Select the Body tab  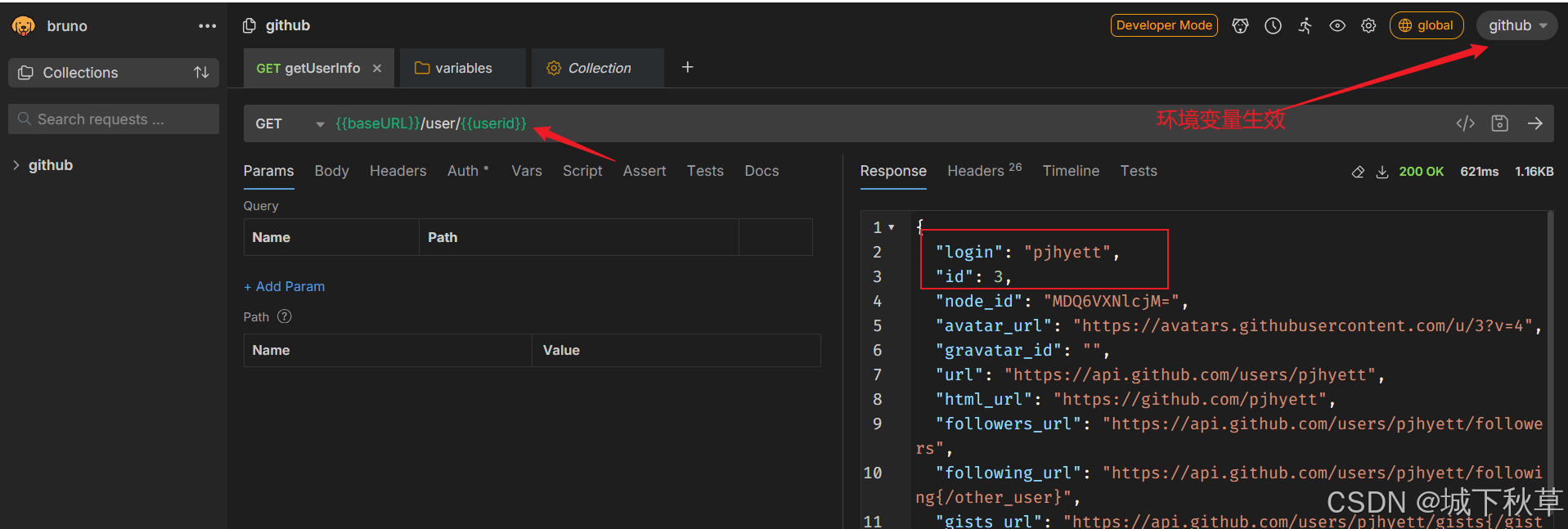click(x=331, y=171)
